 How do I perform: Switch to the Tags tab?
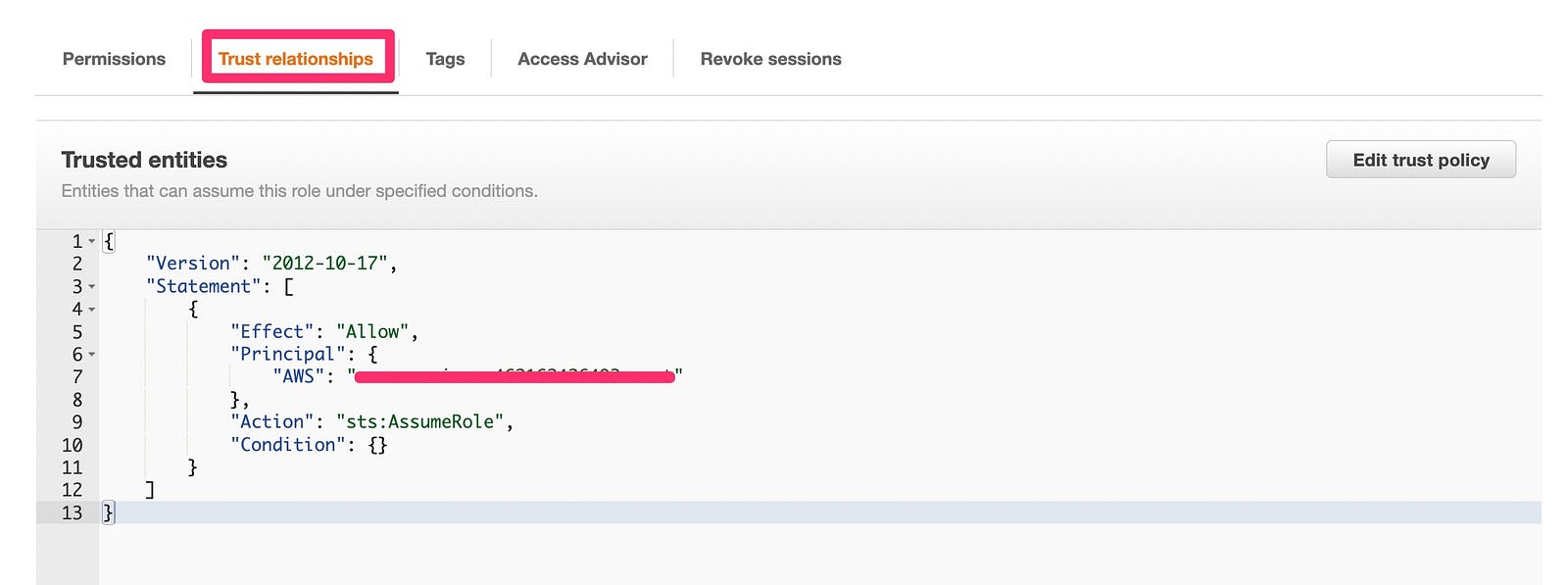point(445,59)
